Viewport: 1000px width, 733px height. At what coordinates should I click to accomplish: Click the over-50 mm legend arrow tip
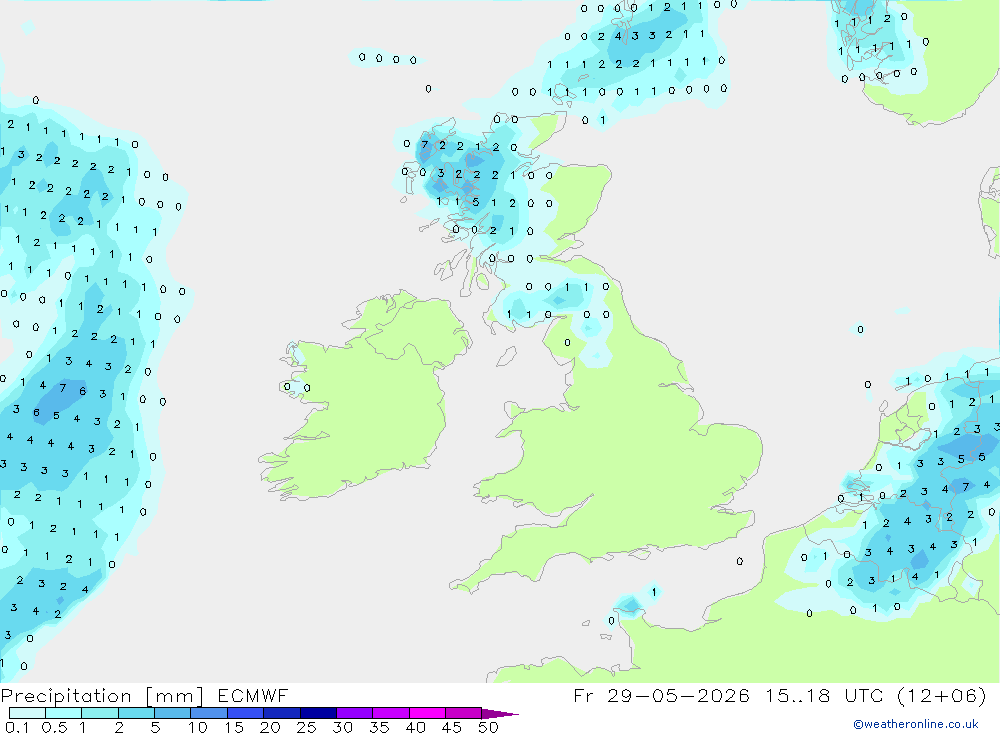pyautogui.click(x=501, y=714)
